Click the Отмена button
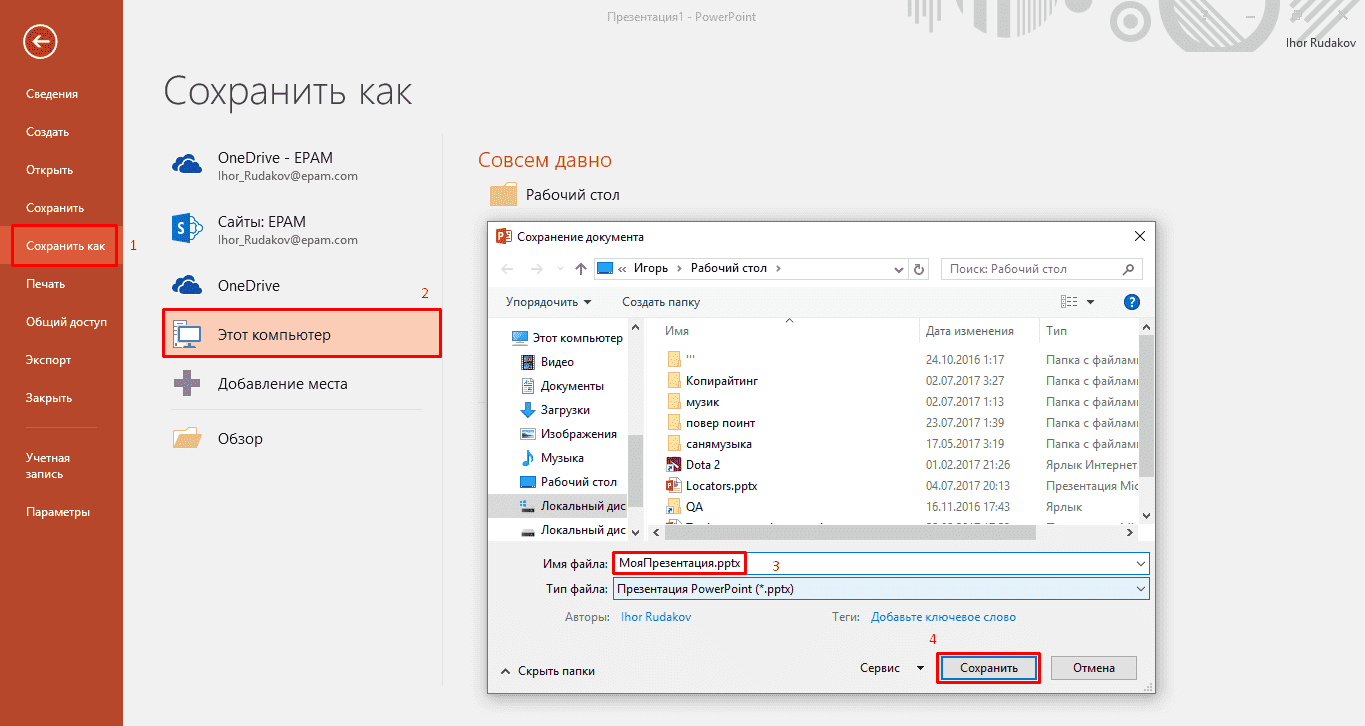Screen dimensions: 1365x726 (1094, 668)
